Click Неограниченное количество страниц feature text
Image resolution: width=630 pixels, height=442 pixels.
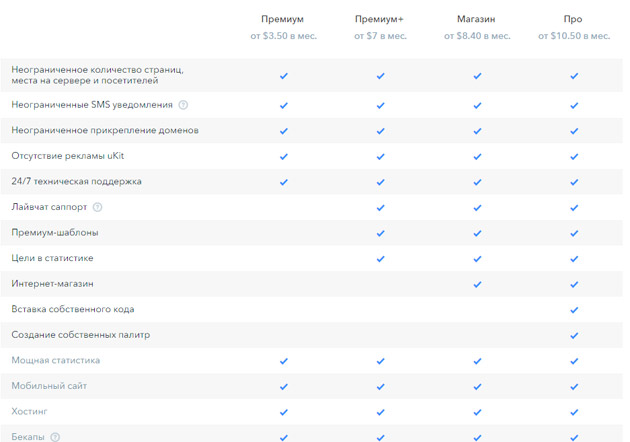tap(98, 75)
